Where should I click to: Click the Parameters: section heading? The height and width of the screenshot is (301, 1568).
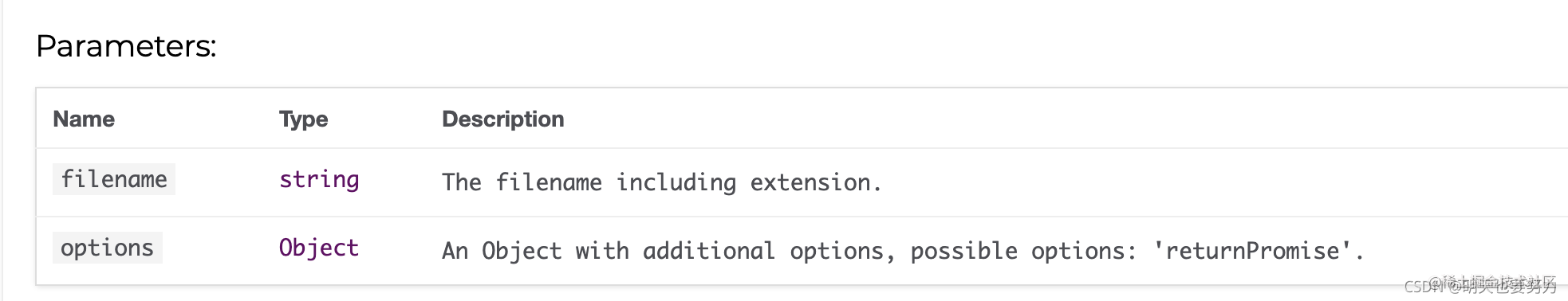[x=126, y=46]
